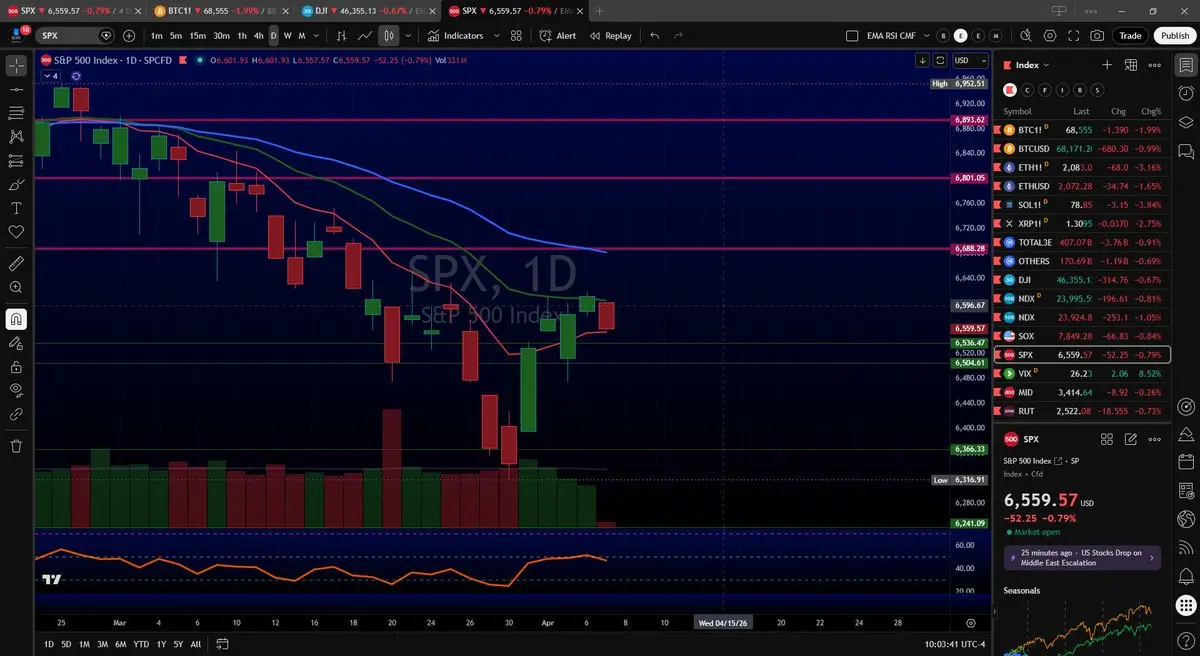1200x656 pixels.
Task: Open the indicator templates grid icon
Action: point(516,36)
